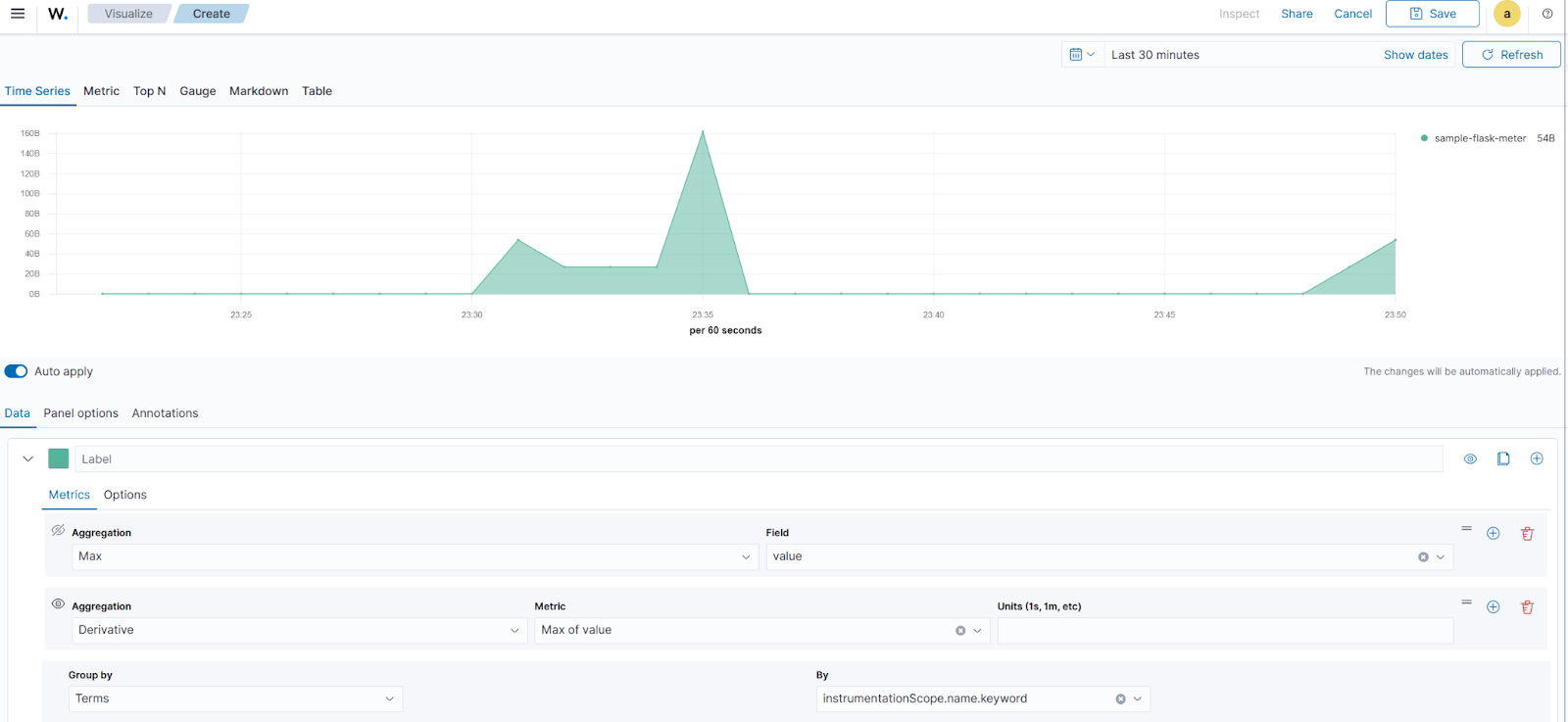
Task: Turn off the Auto apply switch
Action: click(x=16, y=371)
